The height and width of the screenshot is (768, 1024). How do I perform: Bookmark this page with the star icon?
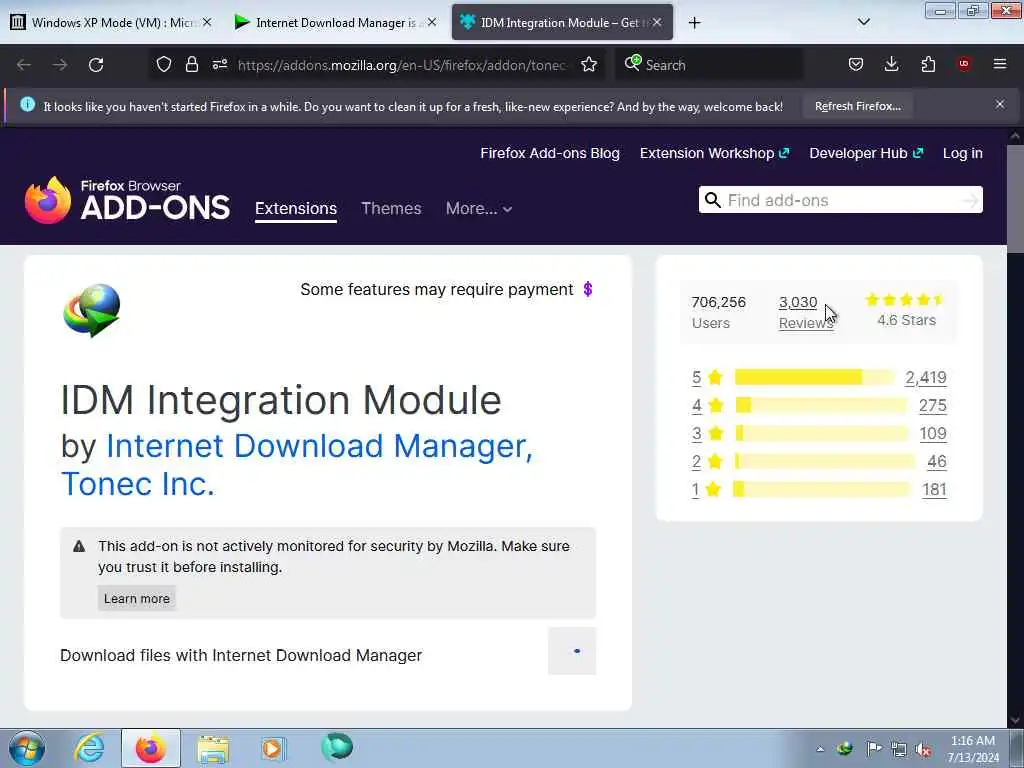tap(589, 65)
